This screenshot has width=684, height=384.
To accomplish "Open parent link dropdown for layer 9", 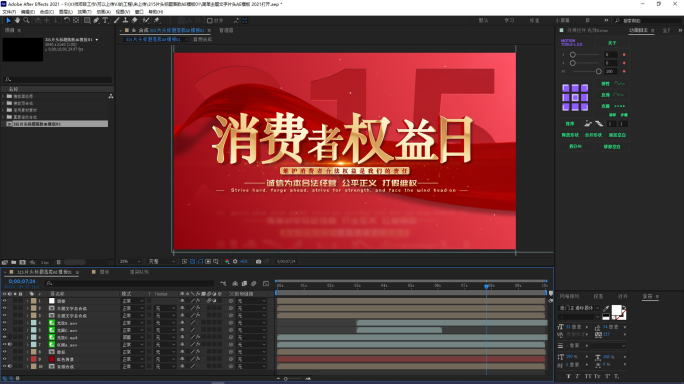I will (x=252, y=359).
